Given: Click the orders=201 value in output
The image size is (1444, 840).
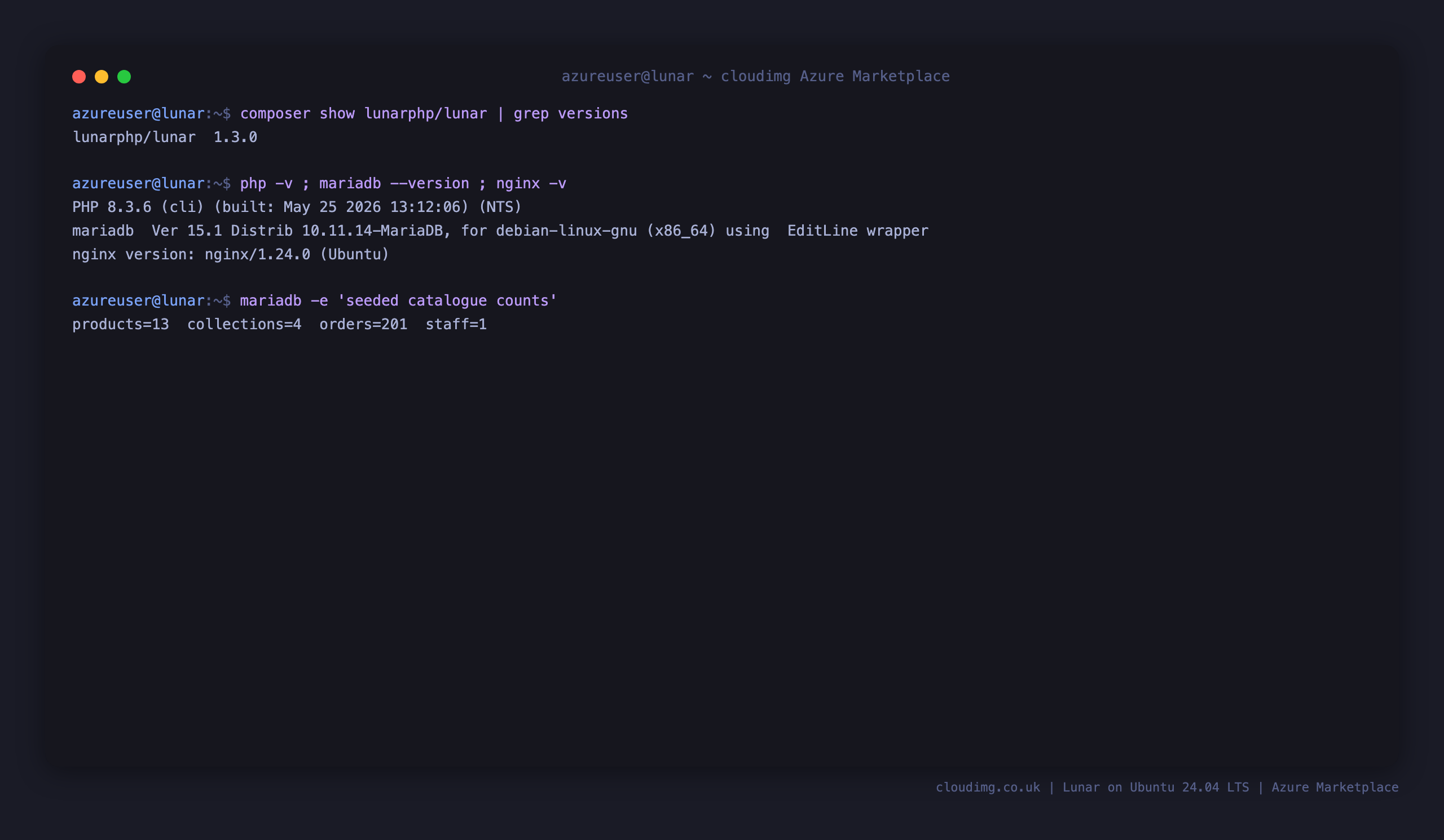Looking at the screenshot, I should (x=363, y=325).
